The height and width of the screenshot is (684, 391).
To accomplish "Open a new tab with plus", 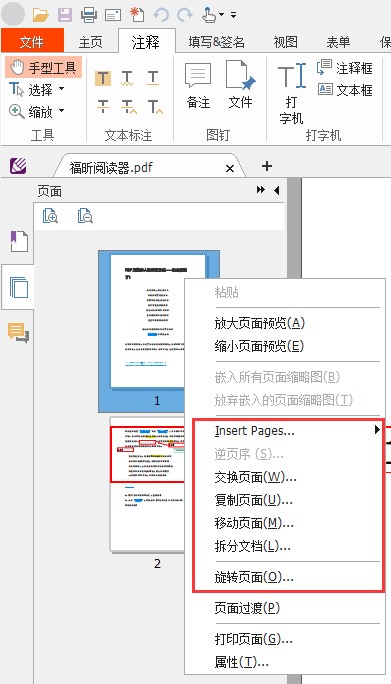I will 267,166.
